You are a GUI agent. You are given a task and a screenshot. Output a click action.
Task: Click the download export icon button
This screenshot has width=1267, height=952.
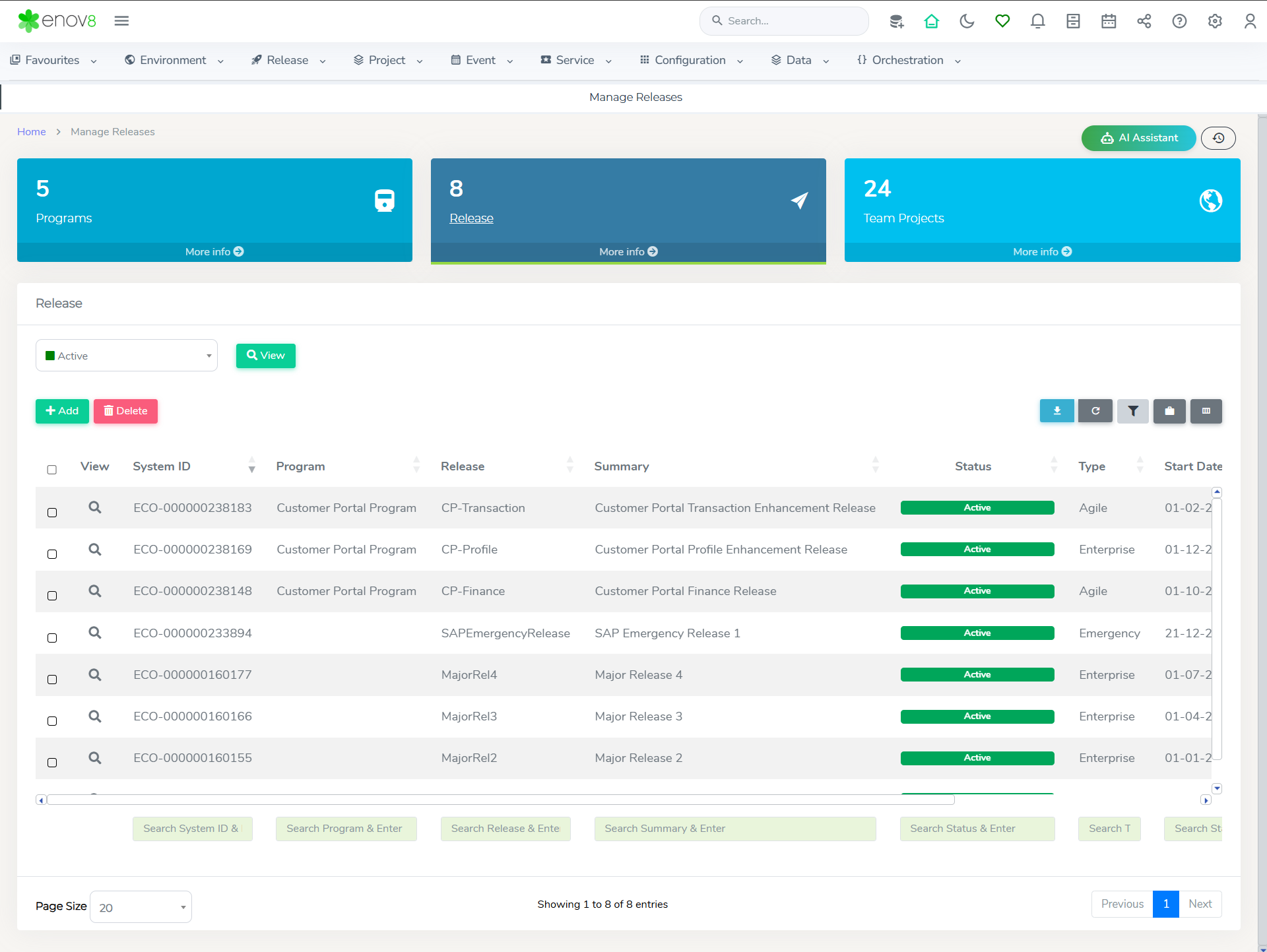1056,411
